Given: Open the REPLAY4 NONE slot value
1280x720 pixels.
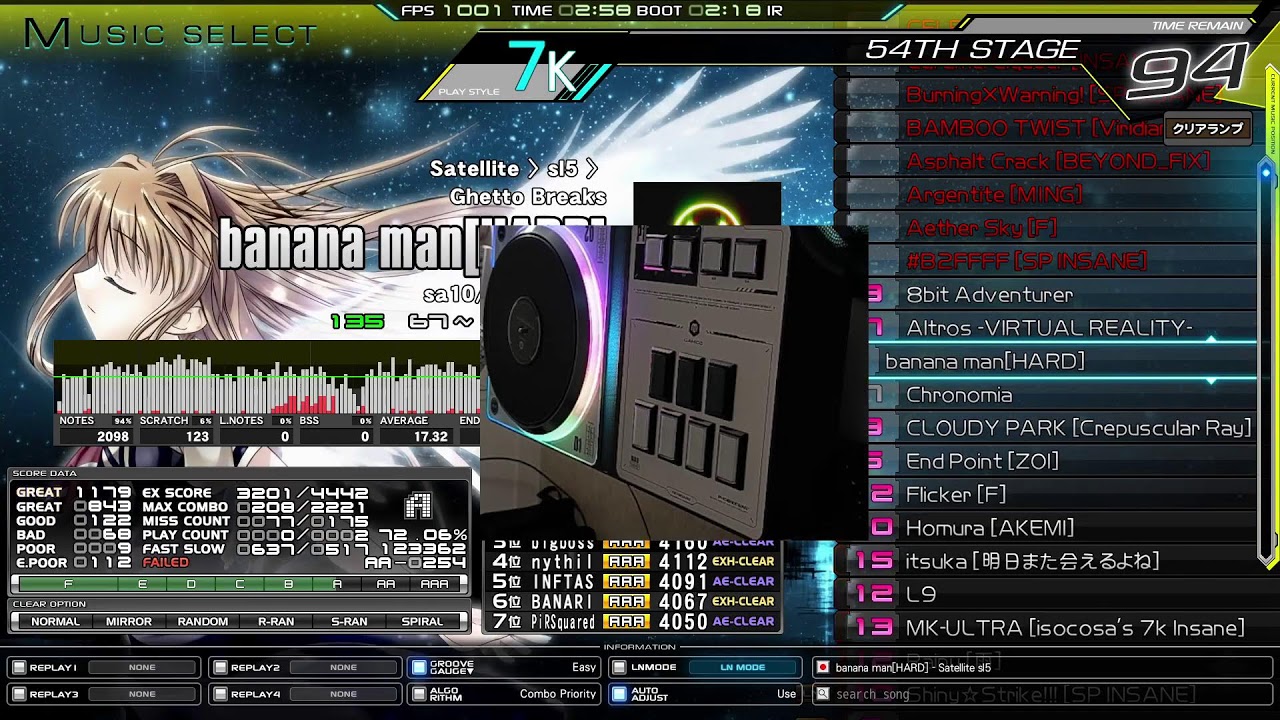Looking at the screenshot, I should pos(343,694).
